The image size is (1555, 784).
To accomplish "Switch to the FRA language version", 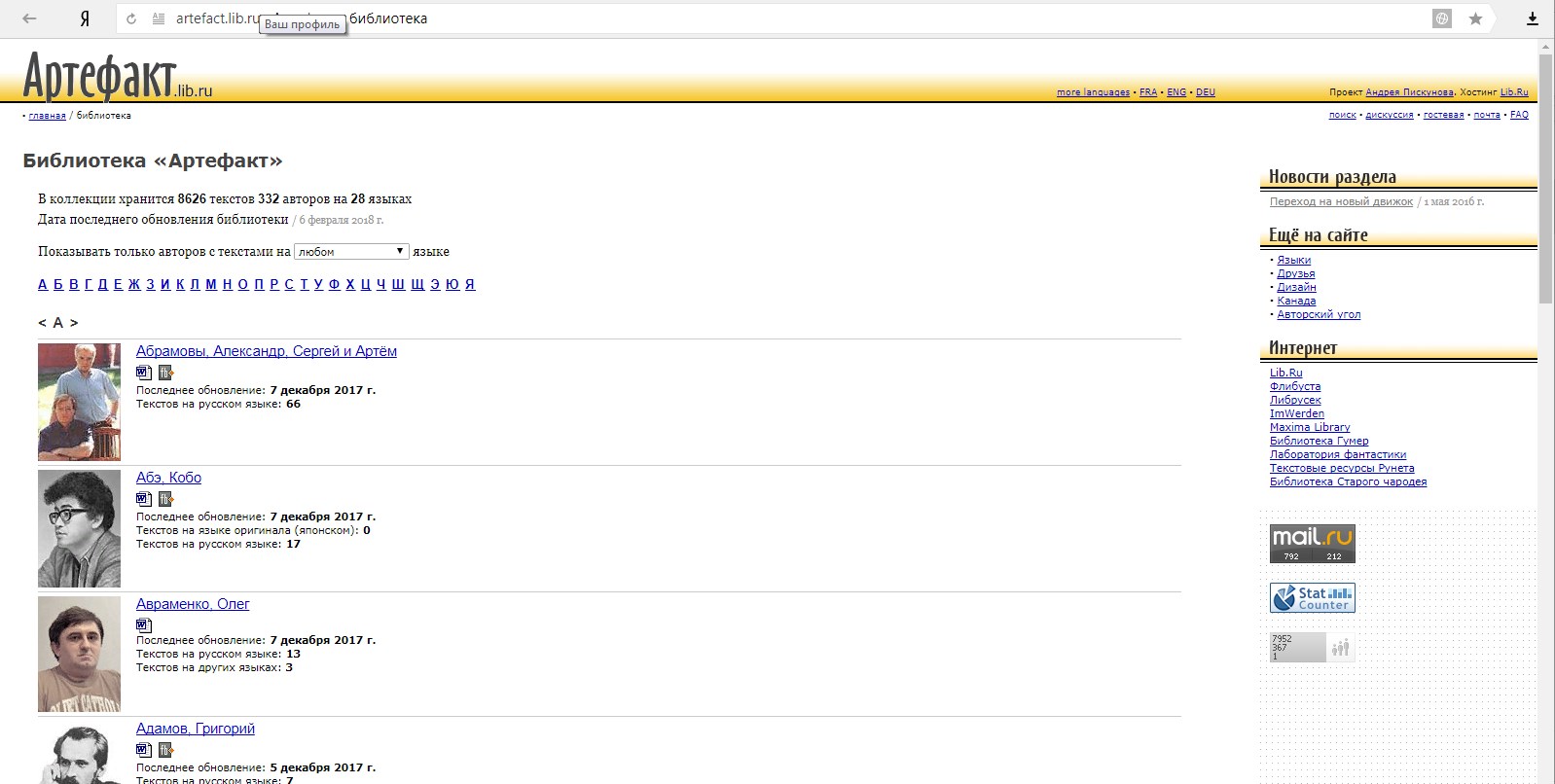I will (1148, 92).
